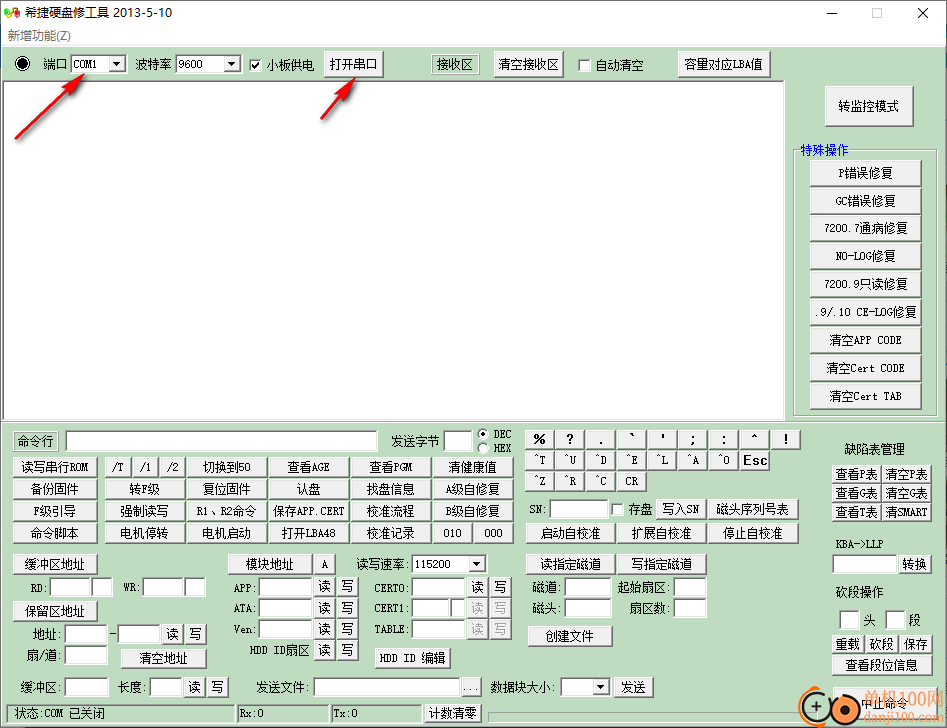Click the 清空Cert TAB button

pyautogui.click(x=865, y=396)
